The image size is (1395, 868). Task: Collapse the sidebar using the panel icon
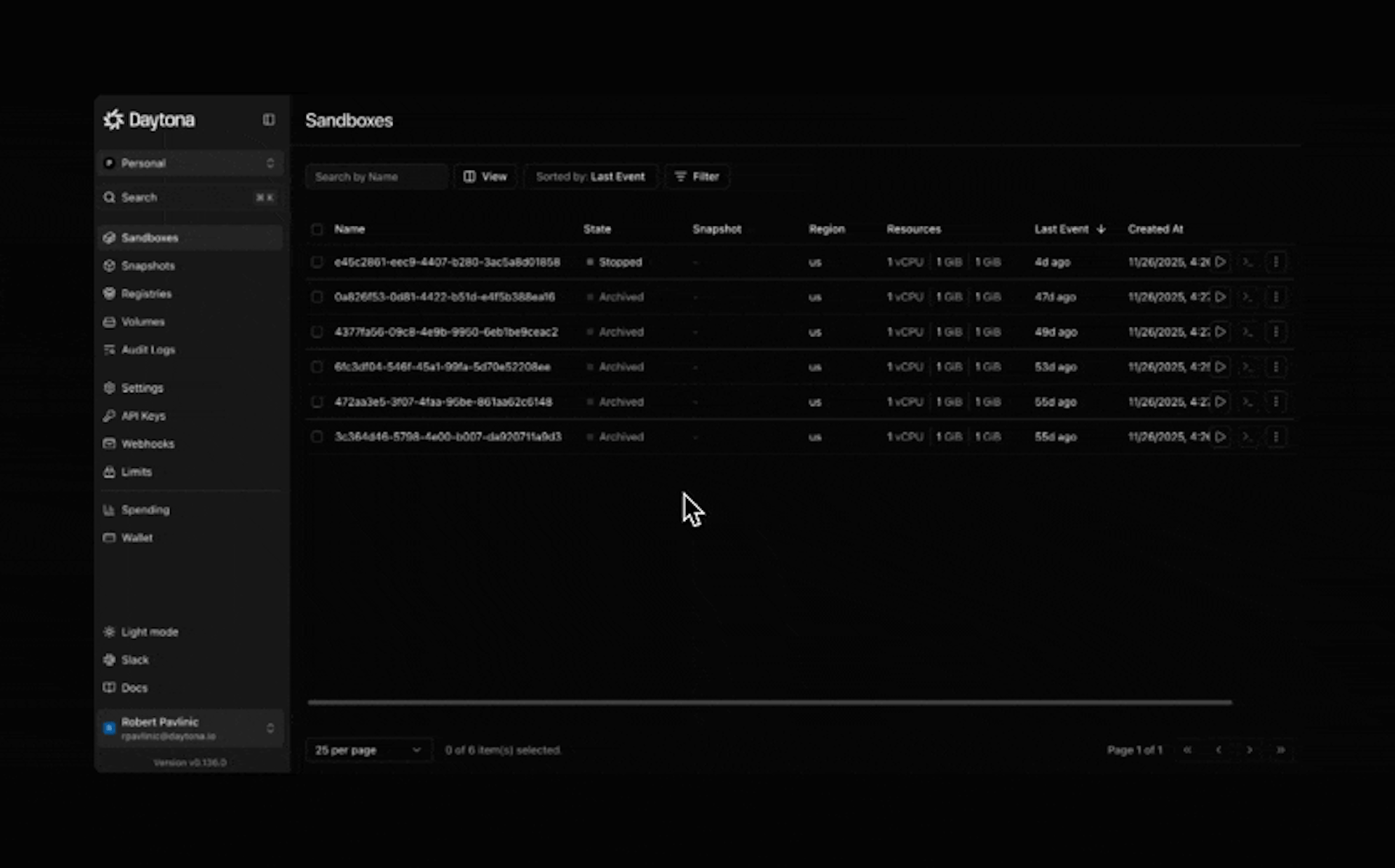269,120
